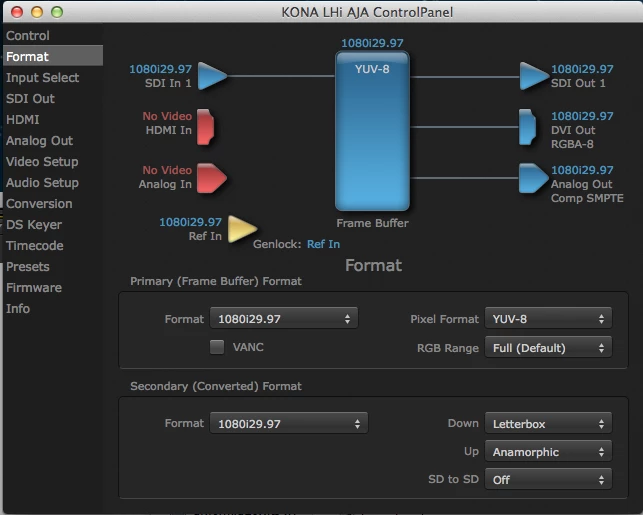The width and height of the screenshot is (643, 515).
Task: Open the Audio Setup panel
Action: 53,182
